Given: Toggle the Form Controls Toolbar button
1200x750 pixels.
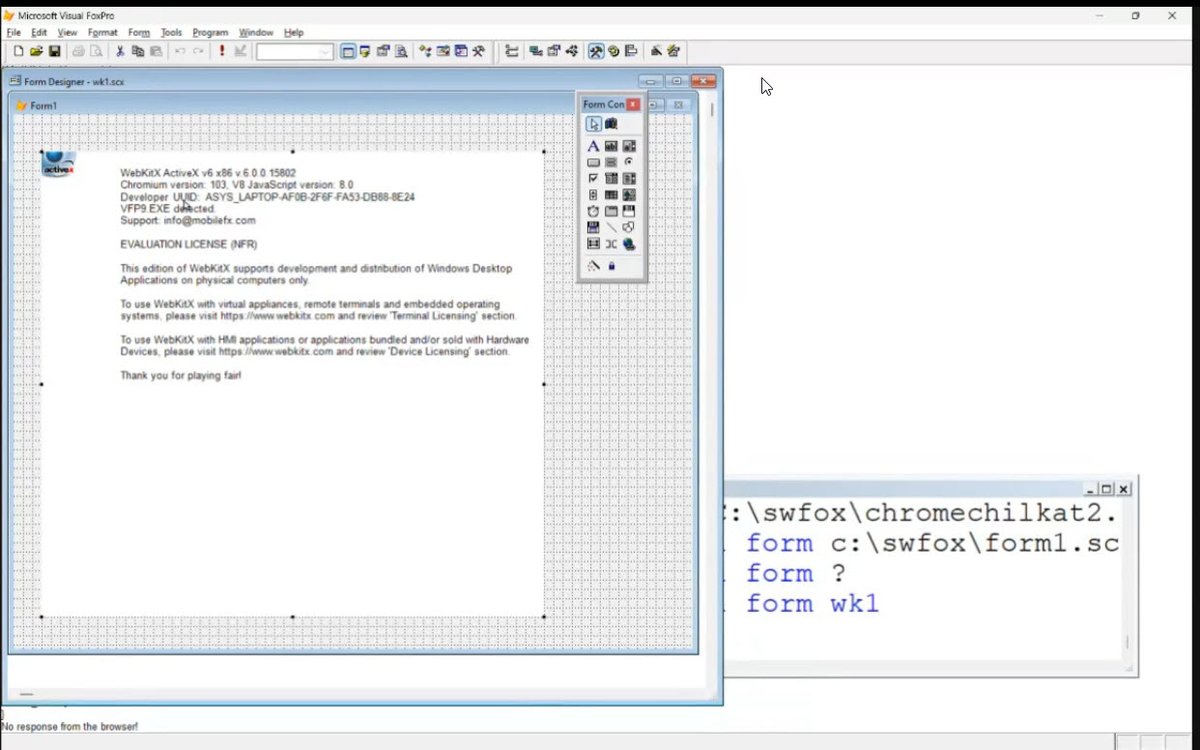Looking at the screenshot, I should [x=596, y=51].
